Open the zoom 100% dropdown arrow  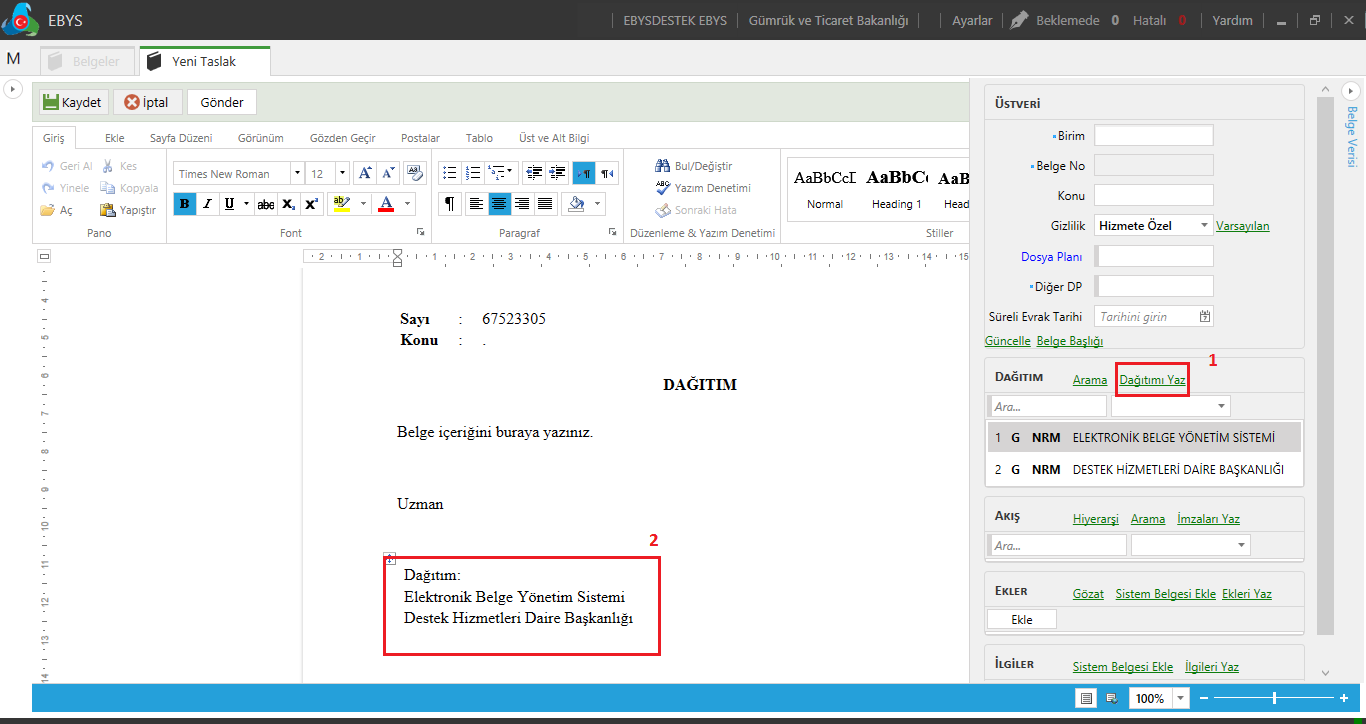point(1181,698)
